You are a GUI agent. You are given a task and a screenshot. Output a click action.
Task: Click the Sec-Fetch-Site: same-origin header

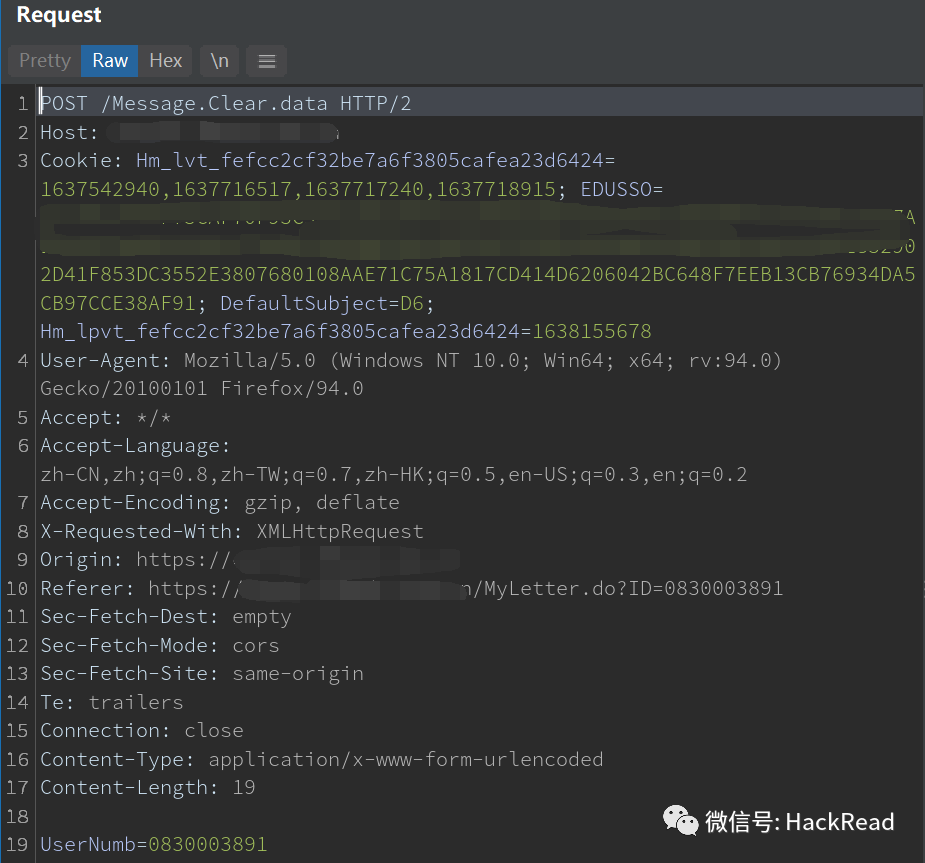point(202,674)
